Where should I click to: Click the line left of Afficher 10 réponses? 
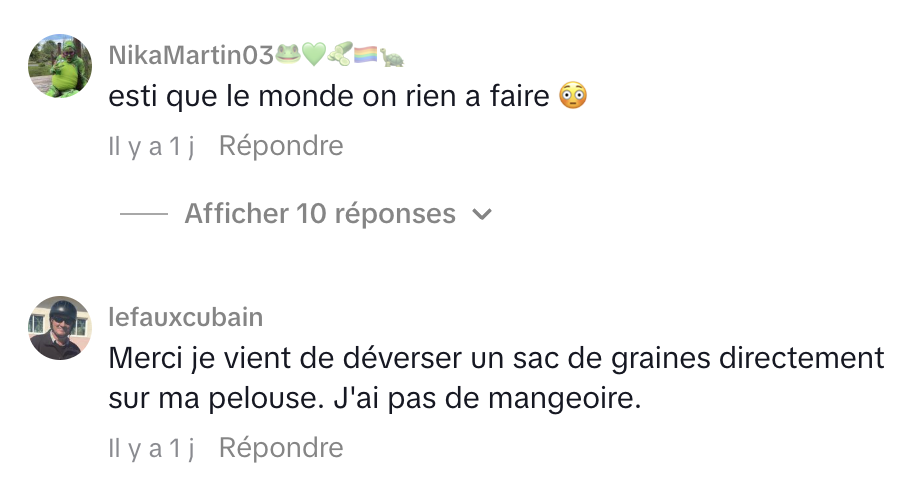coord(143,214)
